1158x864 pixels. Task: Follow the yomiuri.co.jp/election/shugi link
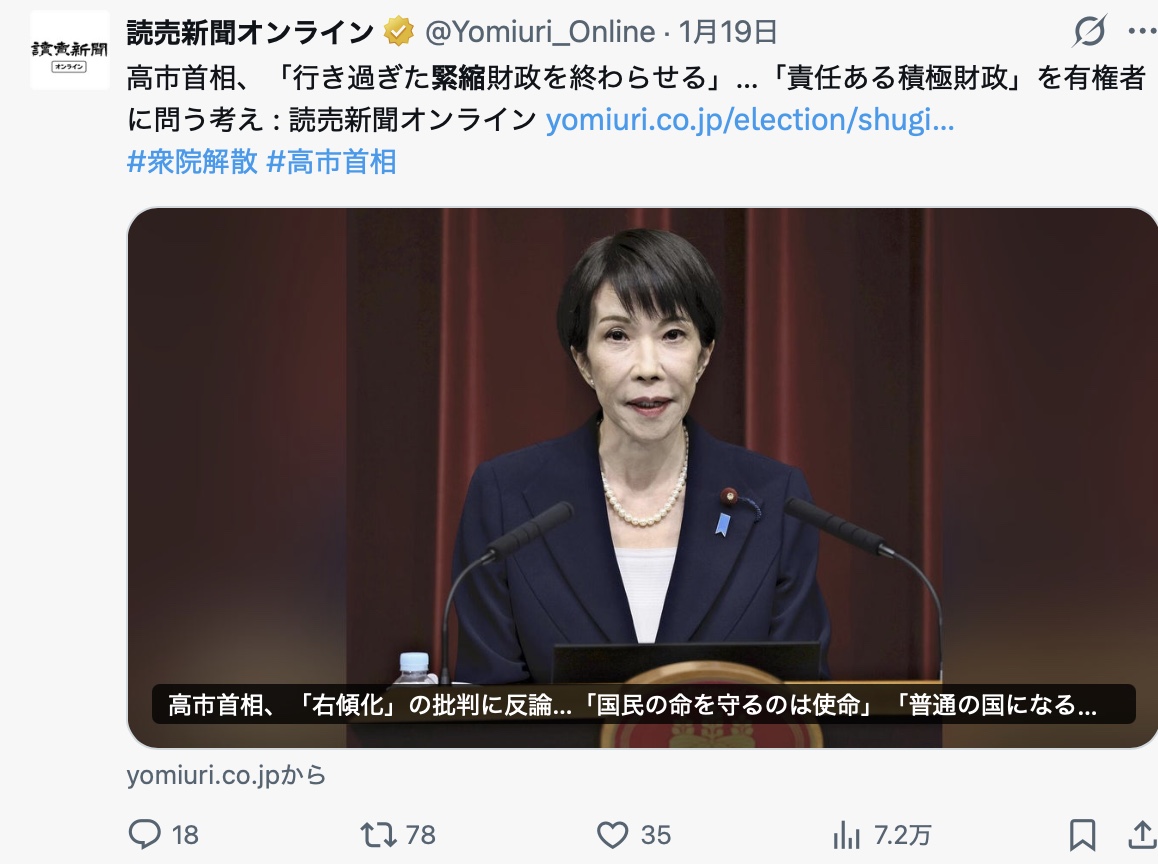pyautogui.click(x=750, y=120)
